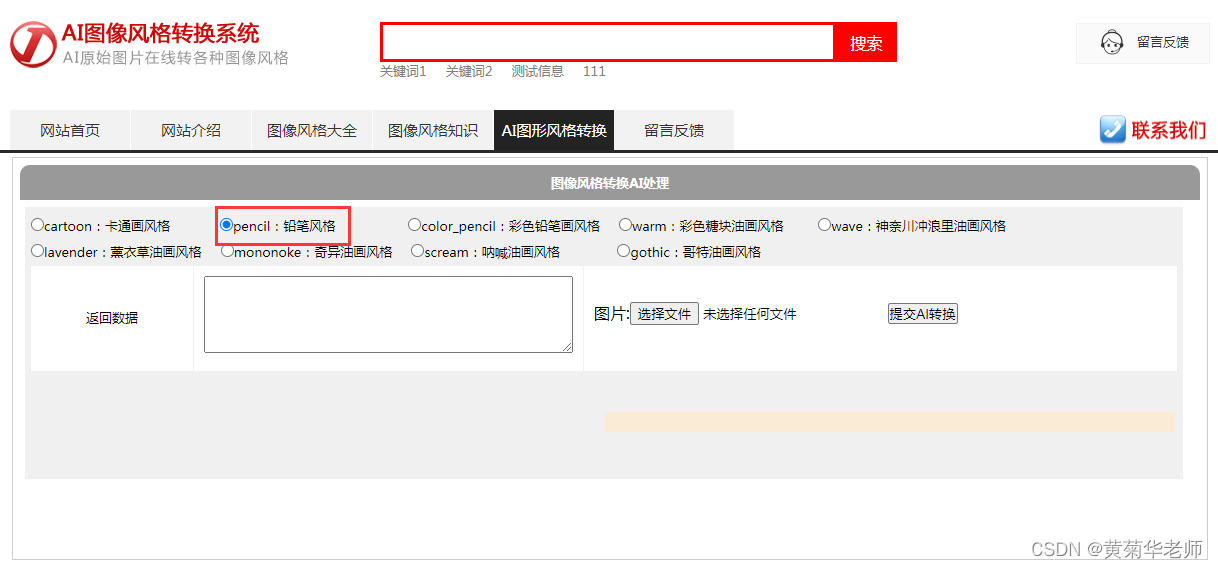Click the AI原始图片在线转各种图像风格 subtitle

click(176, 58)
